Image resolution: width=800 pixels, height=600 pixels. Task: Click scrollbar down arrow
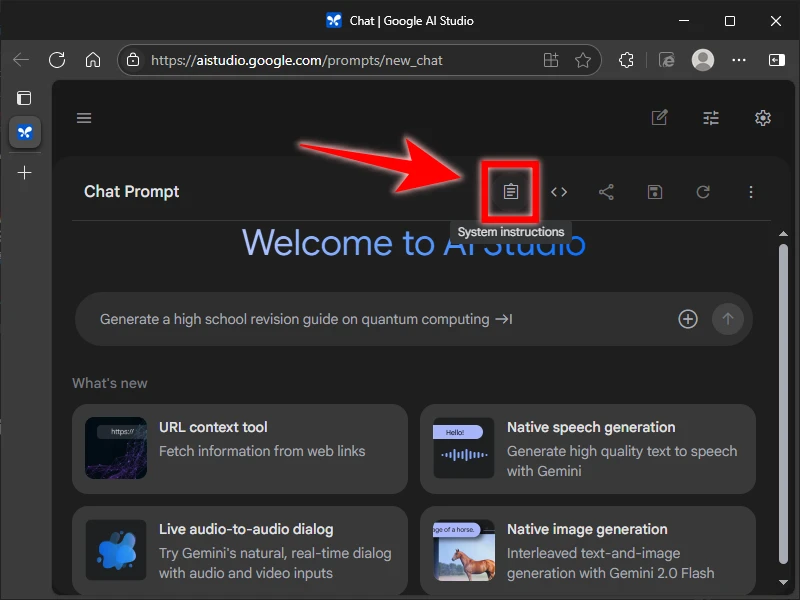783,582
